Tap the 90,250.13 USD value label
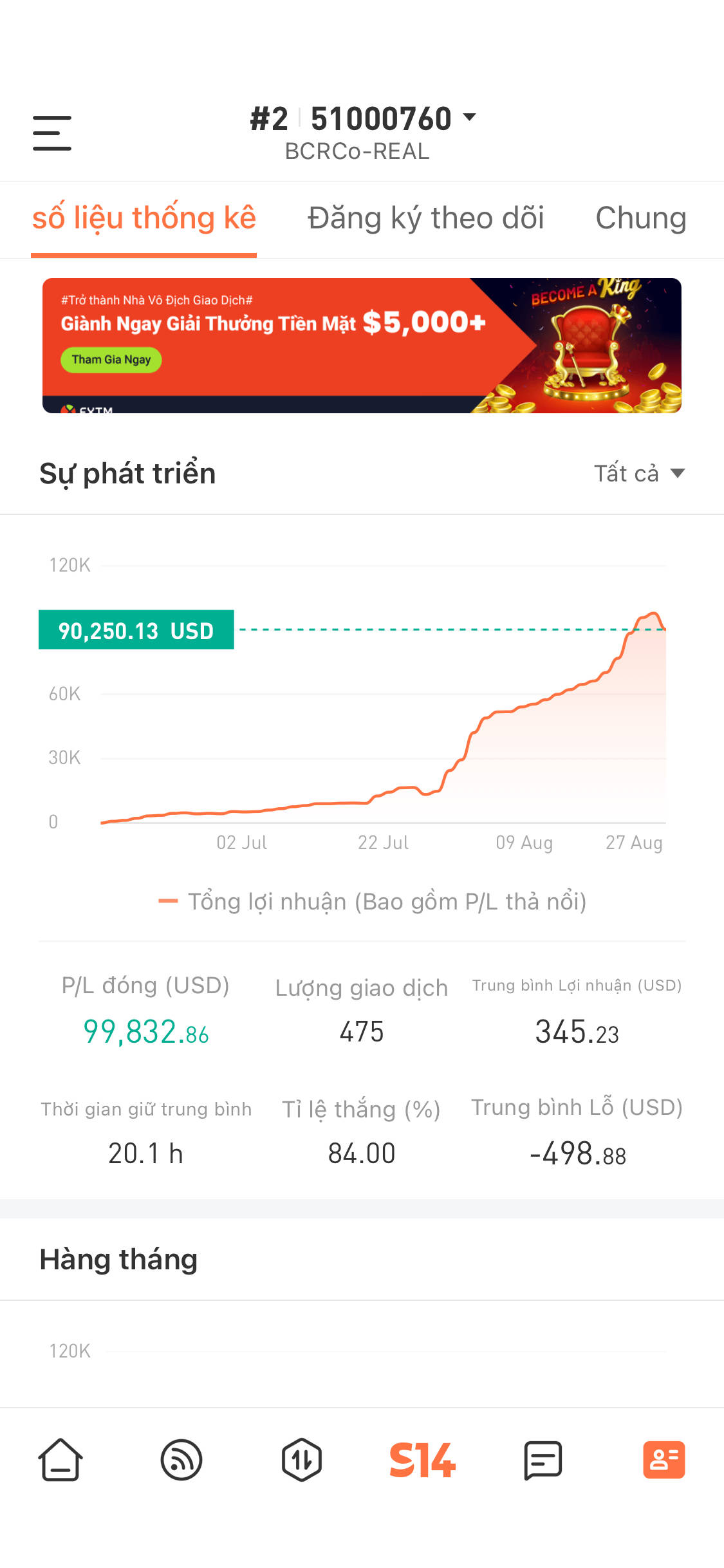This screenshot has height=1568, width=724. click(136, 630)
